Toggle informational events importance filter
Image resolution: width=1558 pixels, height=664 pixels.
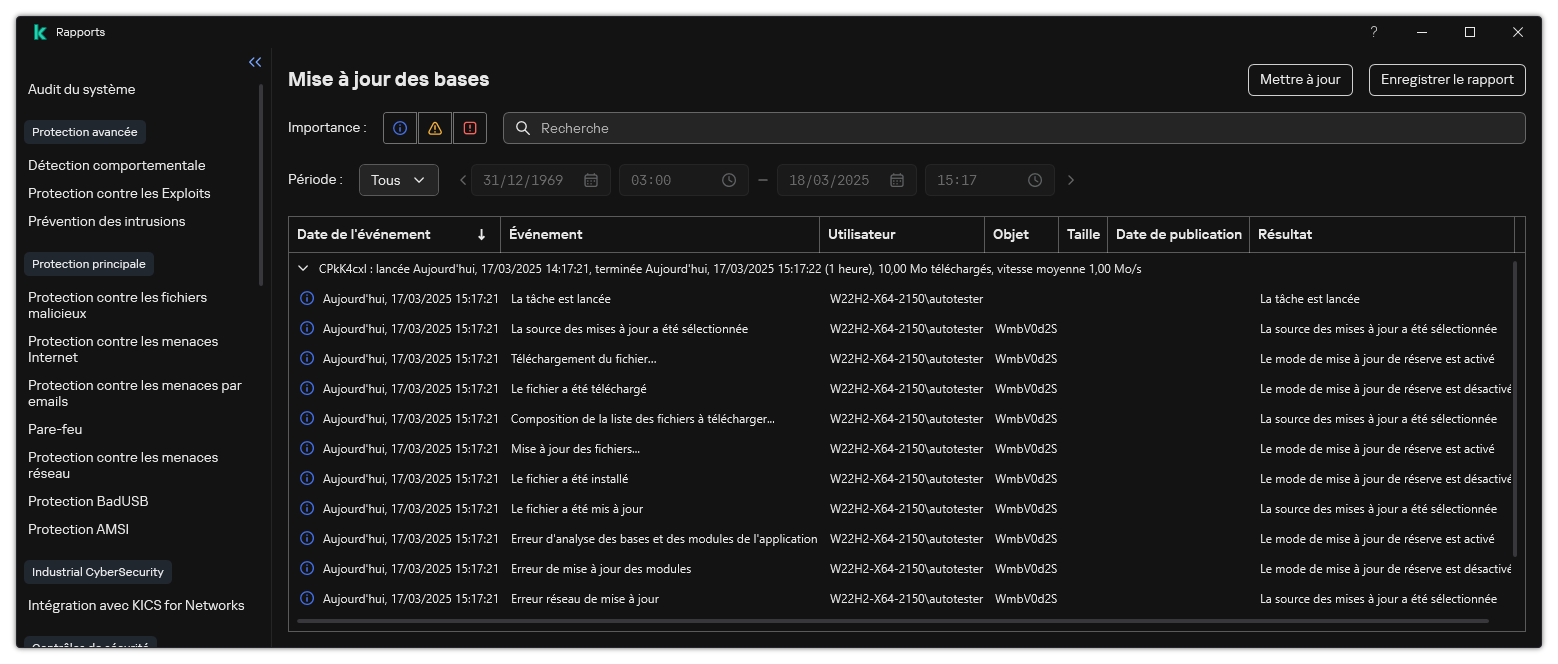tap(400, 128)
